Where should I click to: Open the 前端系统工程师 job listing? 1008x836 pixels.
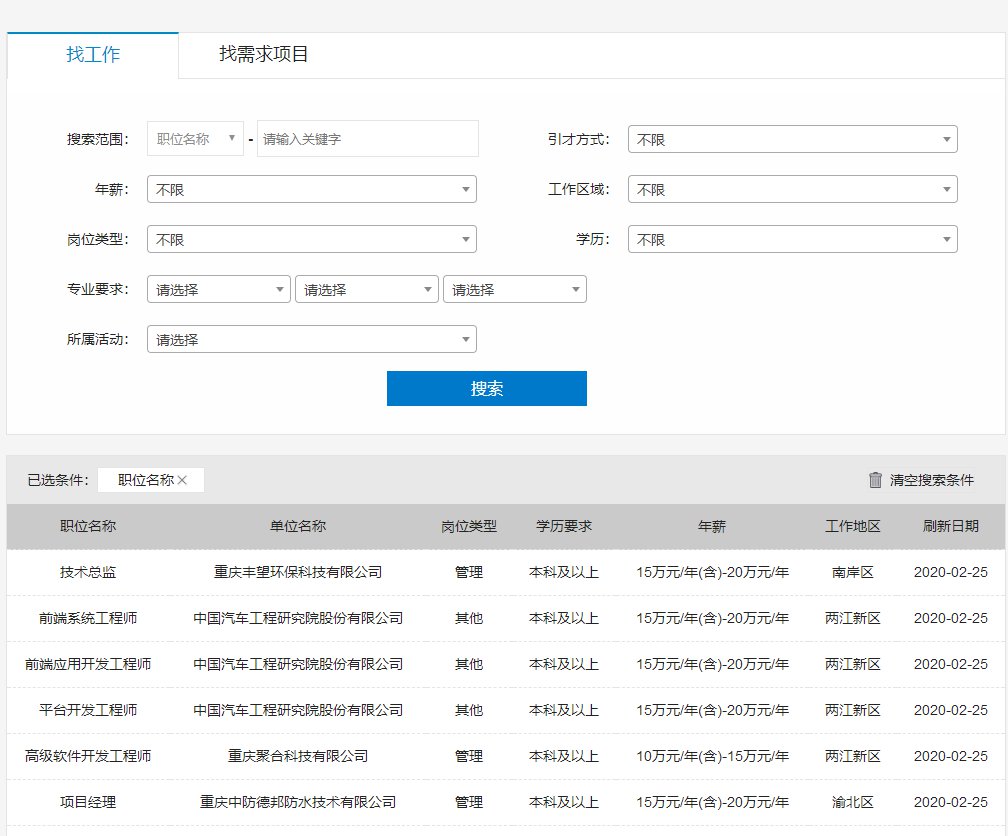coord(88,619)
